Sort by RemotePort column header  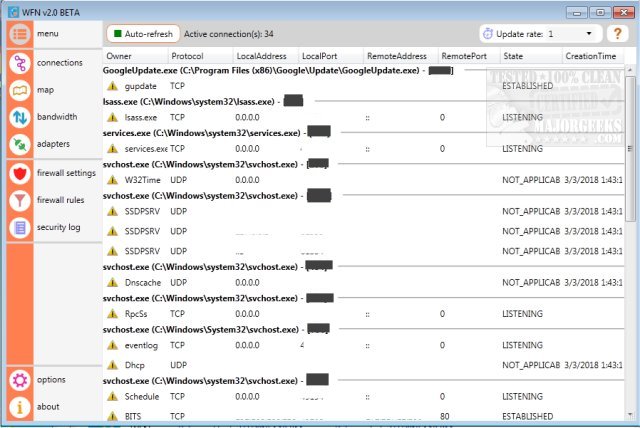469,56
